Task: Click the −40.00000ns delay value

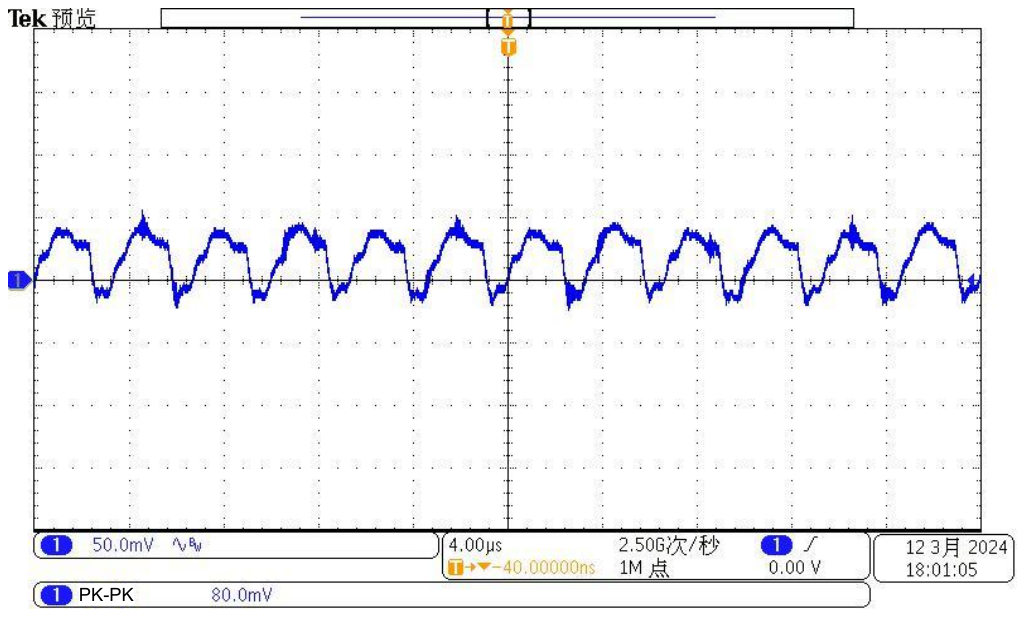Action: point(545,567)
